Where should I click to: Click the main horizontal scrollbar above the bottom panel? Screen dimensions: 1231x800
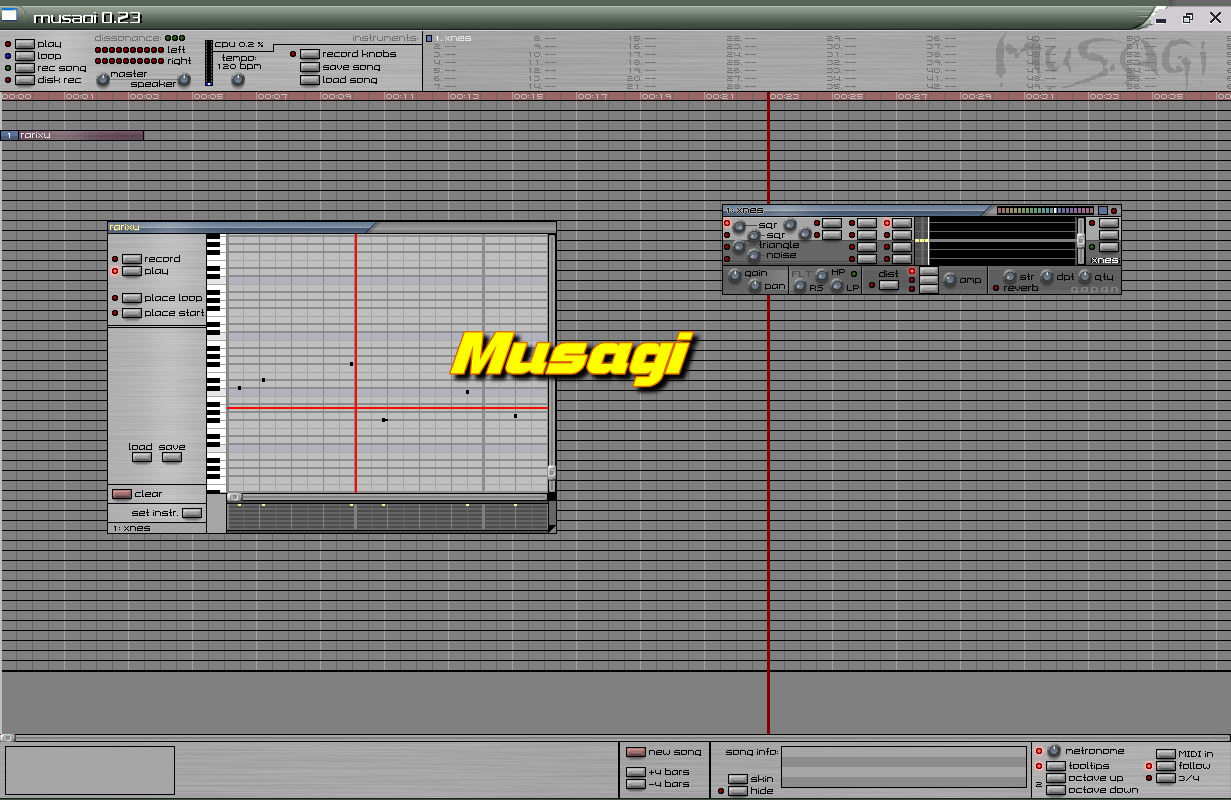[615, 738]
